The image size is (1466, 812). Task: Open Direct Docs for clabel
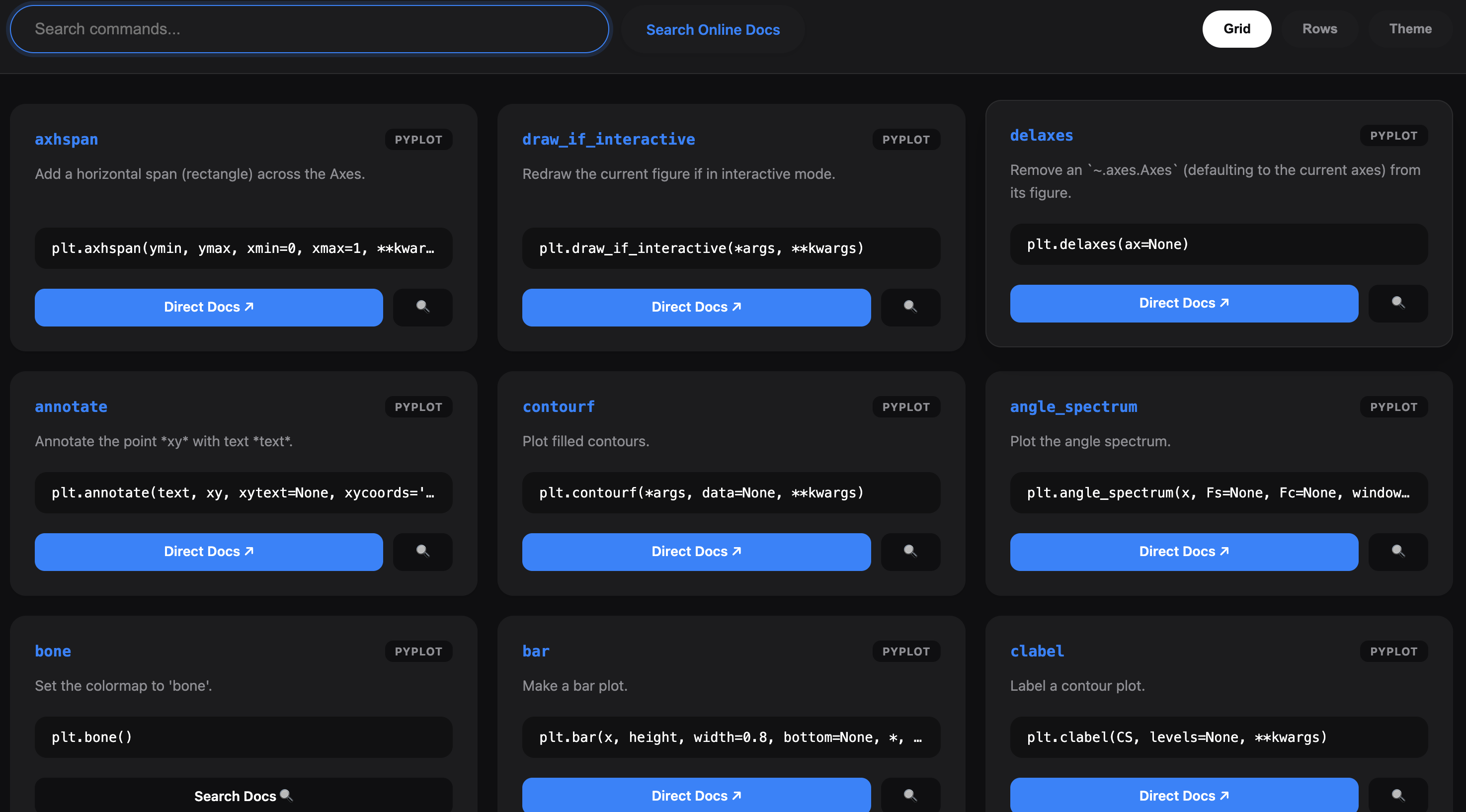pos(1183,796)
